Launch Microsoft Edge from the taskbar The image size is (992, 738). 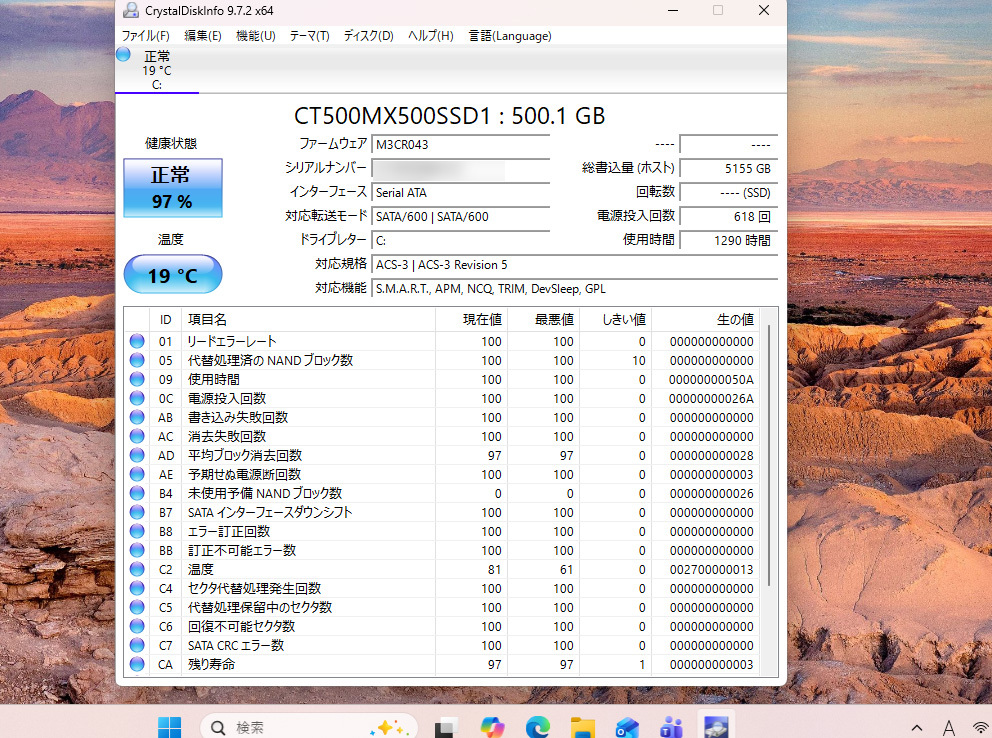[x=537, y=726]
